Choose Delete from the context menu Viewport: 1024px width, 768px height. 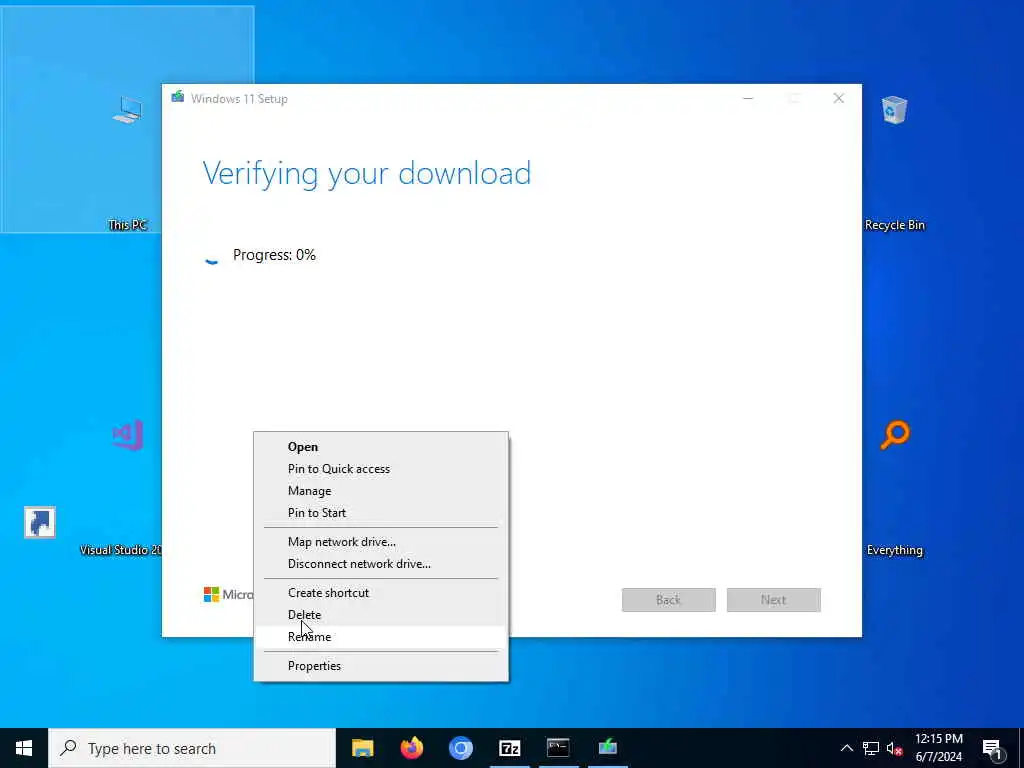[x=381, y=615]
